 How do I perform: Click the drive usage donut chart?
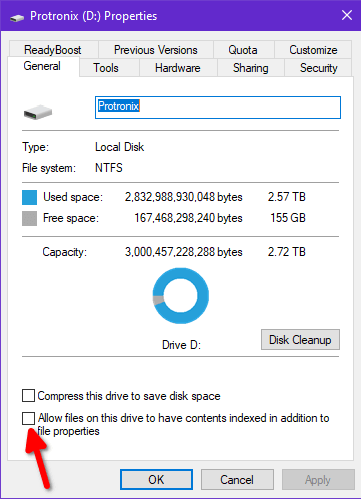click(x=181, y=296)
